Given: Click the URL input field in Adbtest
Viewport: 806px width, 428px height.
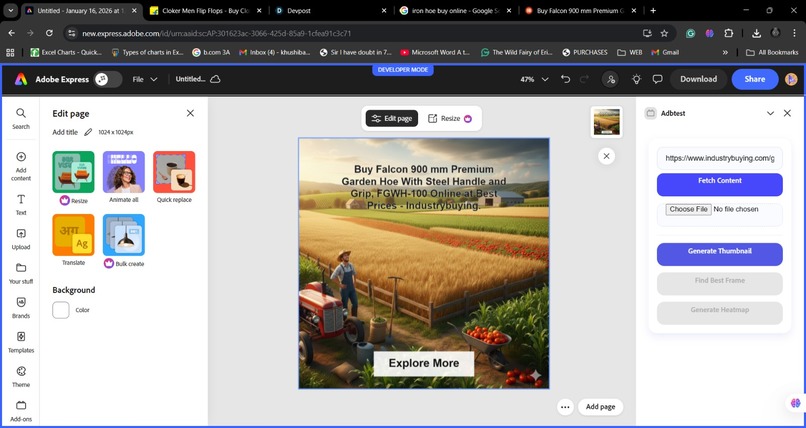Looking at the screenshot, I should click(720, 158).
